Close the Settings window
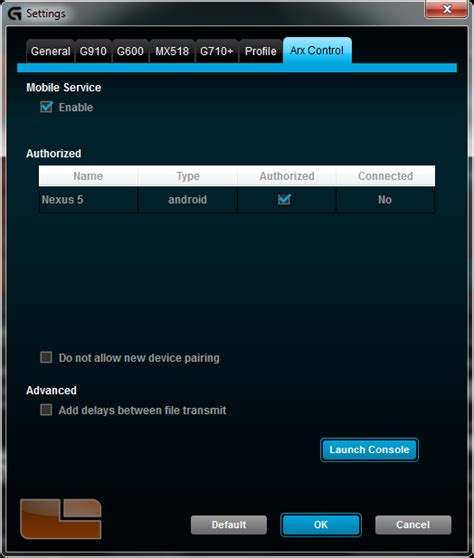 447,9
